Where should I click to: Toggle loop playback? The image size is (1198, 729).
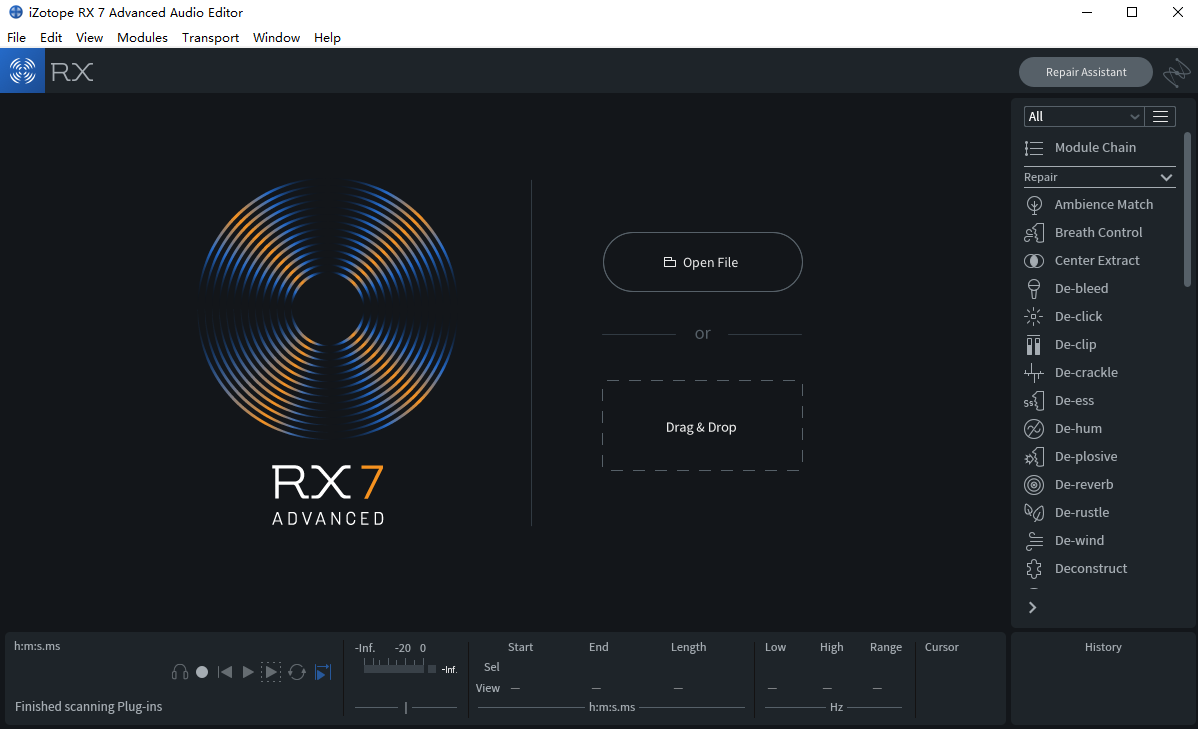point(297,672)
